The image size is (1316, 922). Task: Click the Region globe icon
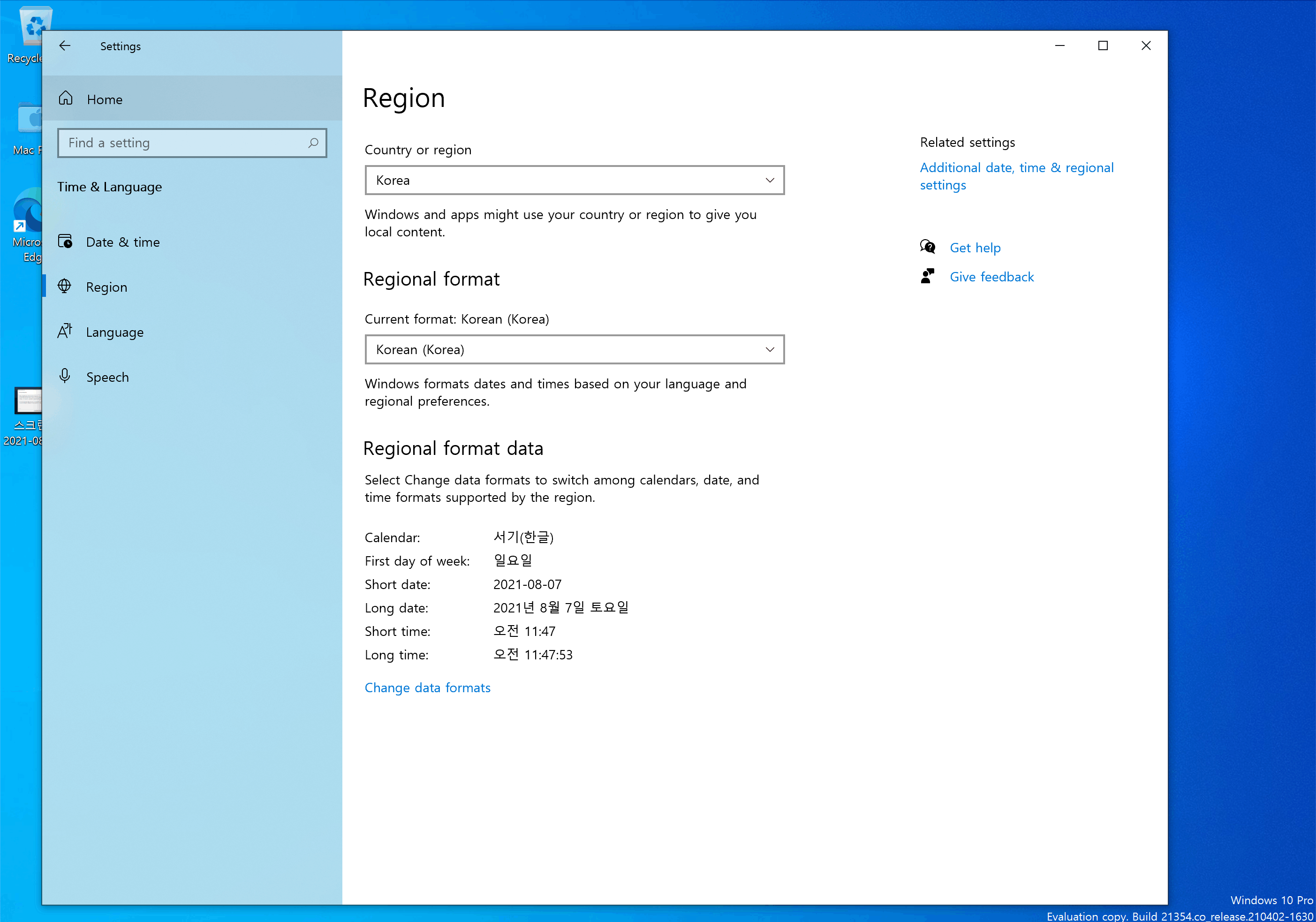point(65,286)
